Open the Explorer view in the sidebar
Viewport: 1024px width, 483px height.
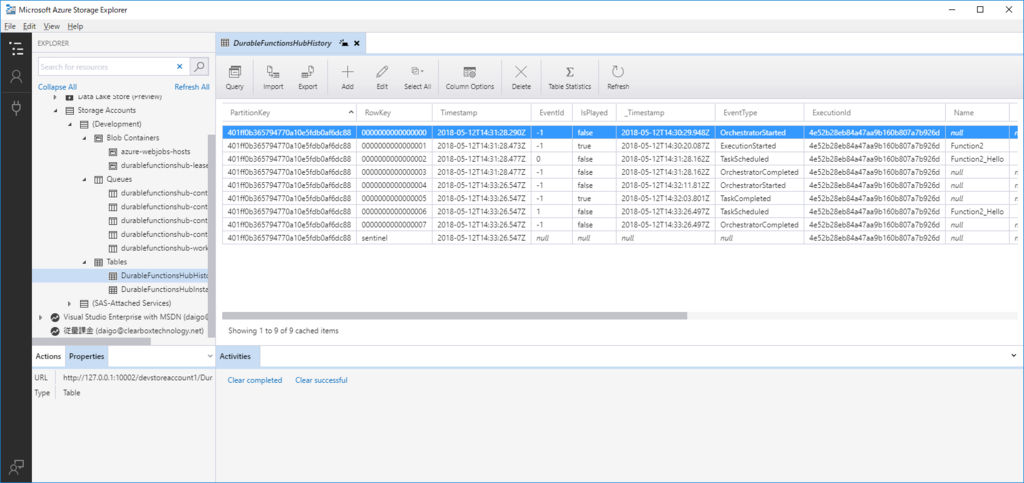coord(16,48)
